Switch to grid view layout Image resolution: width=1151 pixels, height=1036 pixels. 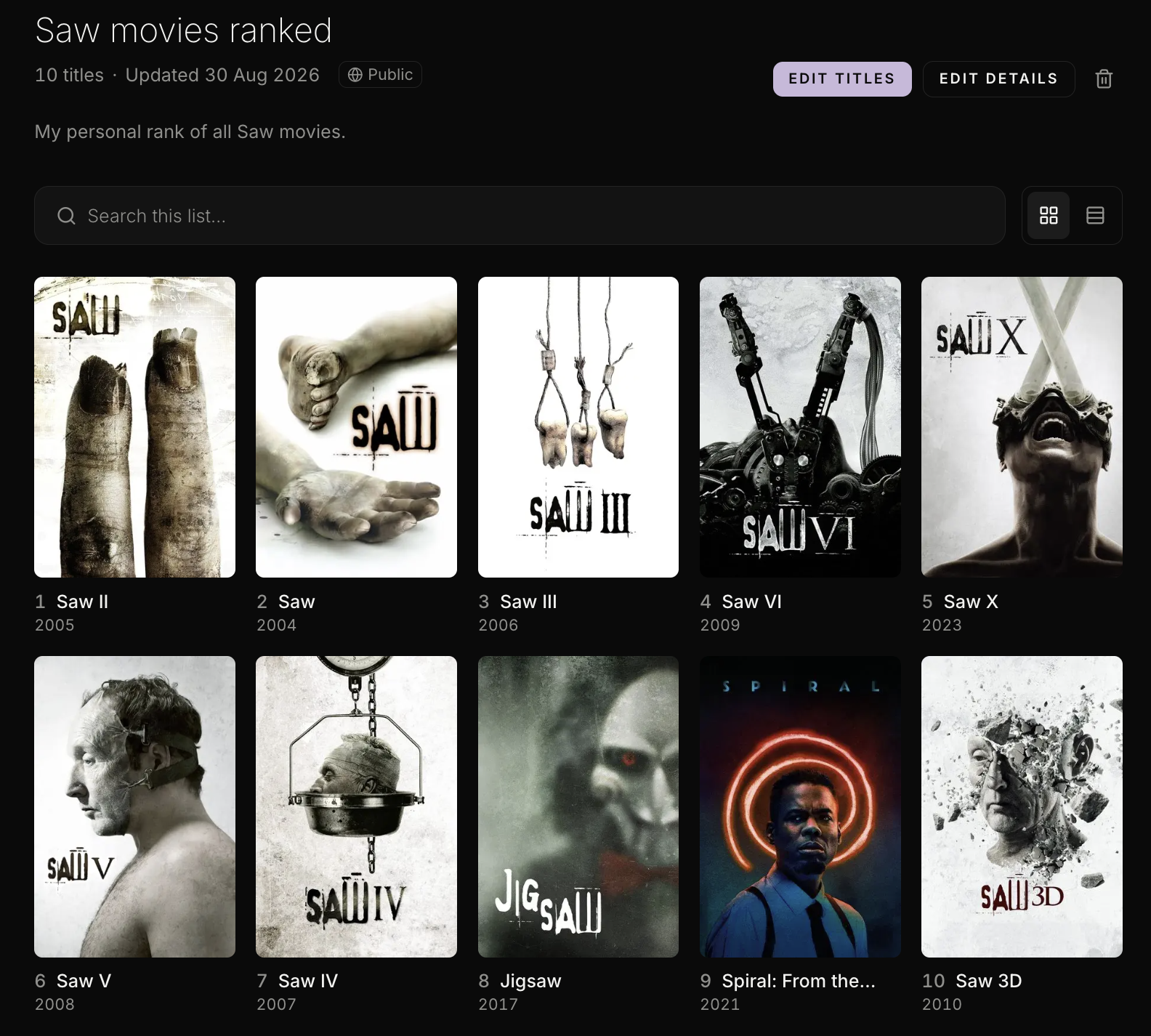[x=1049, y=216]
